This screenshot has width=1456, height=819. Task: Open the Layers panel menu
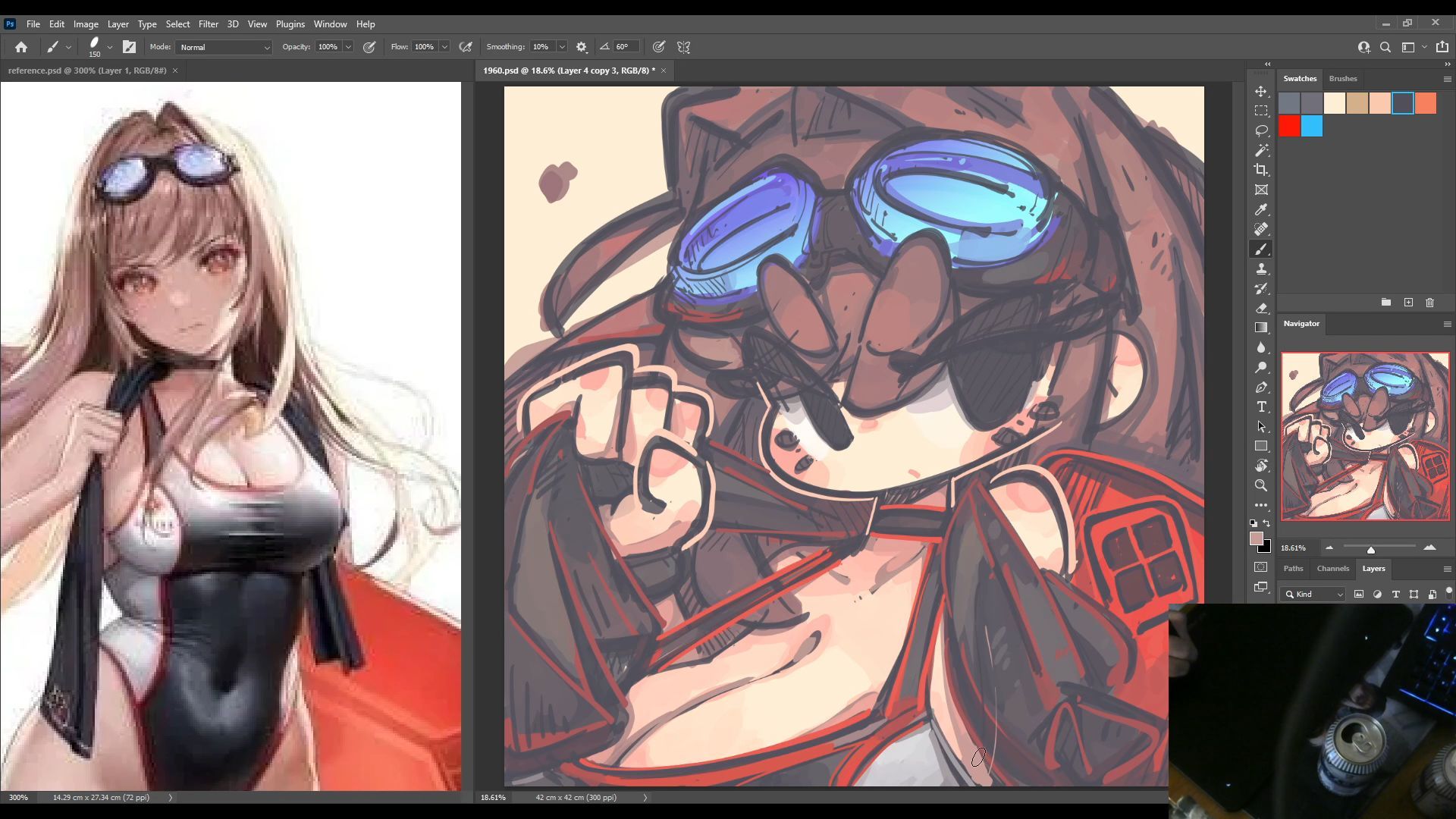click(x=1447, y=569)
